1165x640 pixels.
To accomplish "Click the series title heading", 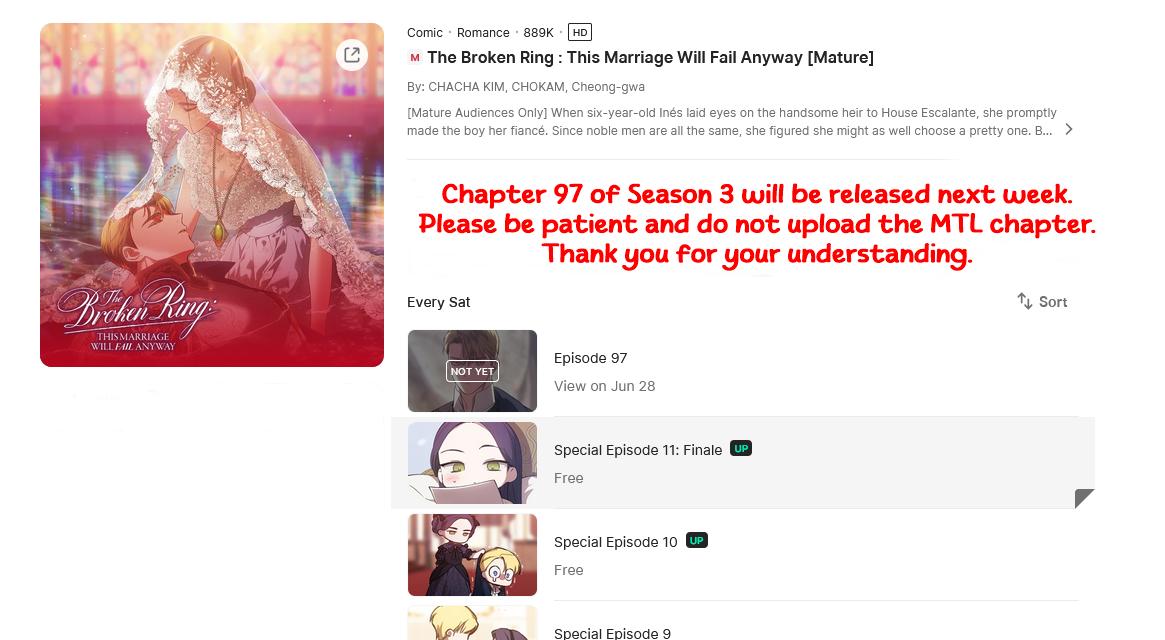I will [x=650, y=57].
